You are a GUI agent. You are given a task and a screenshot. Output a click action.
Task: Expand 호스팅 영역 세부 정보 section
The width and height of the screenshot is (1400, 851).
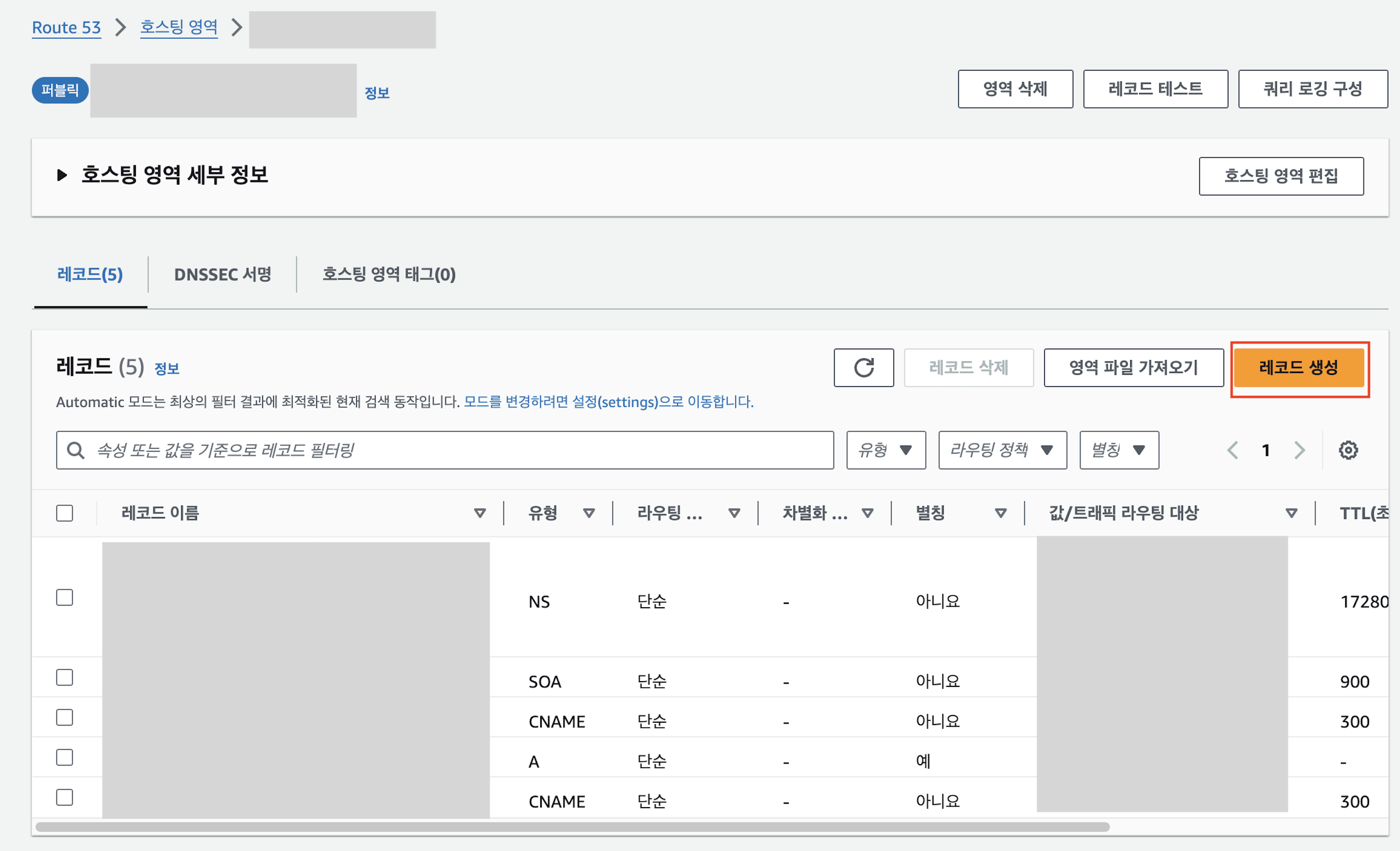[x=62, y=175]
